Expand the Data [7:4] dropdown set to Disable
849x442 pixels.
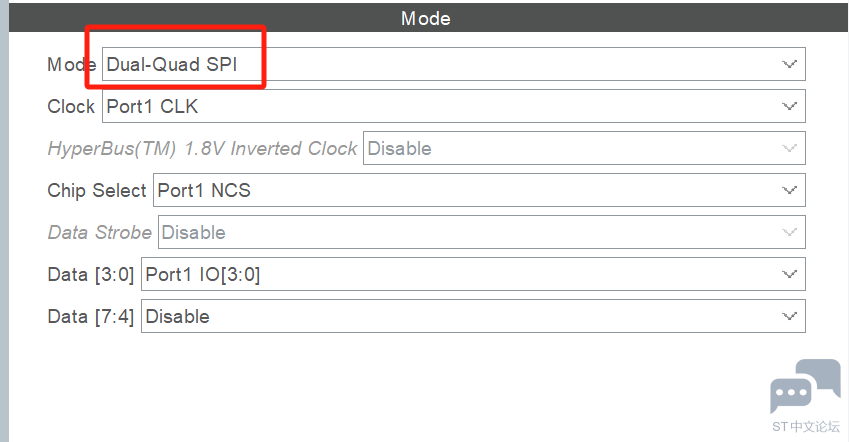tap(473, 316)
